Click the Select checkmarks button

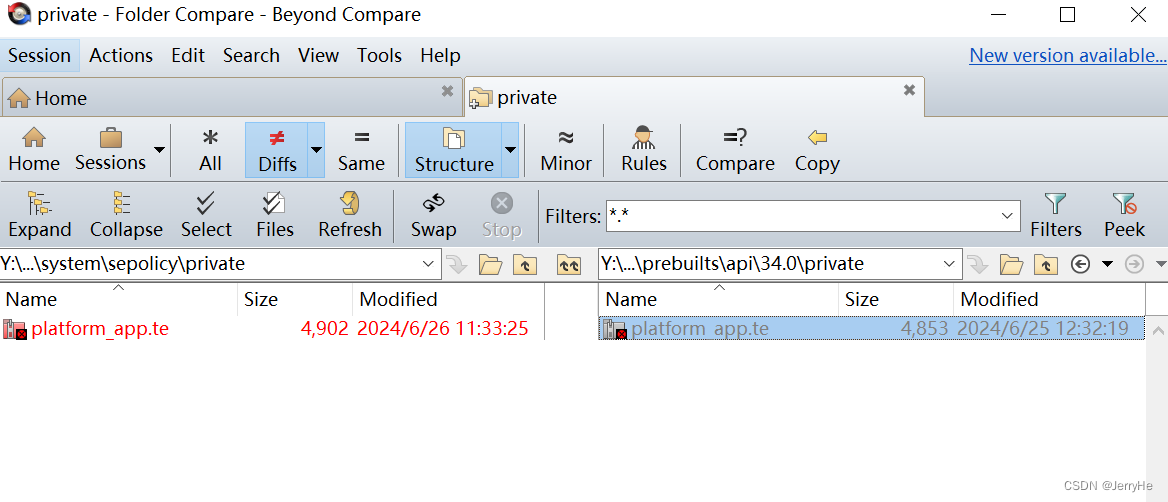click(x=206, y=215)
